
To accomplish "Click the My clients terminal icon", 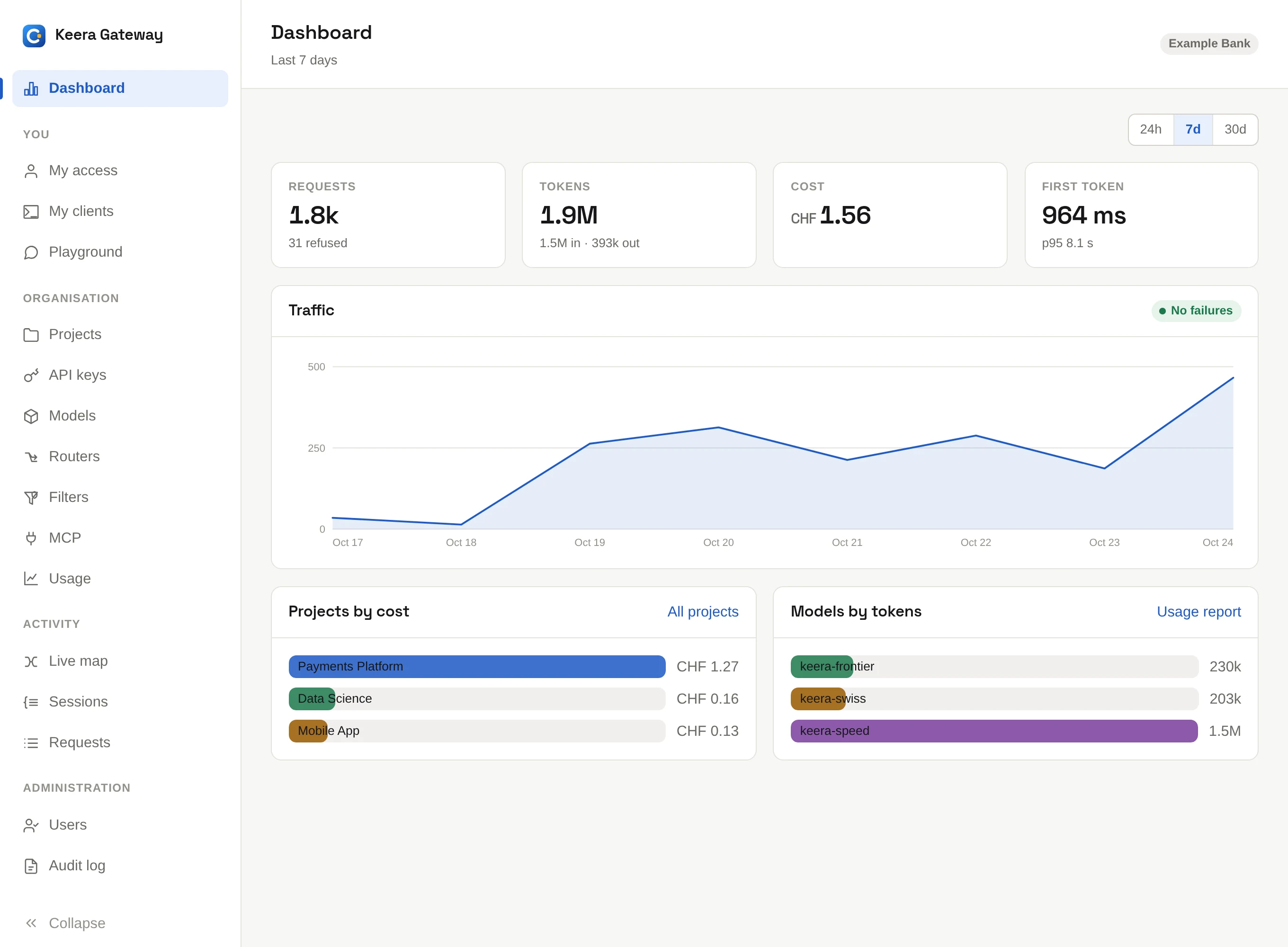I will click(x=31, y=212).
